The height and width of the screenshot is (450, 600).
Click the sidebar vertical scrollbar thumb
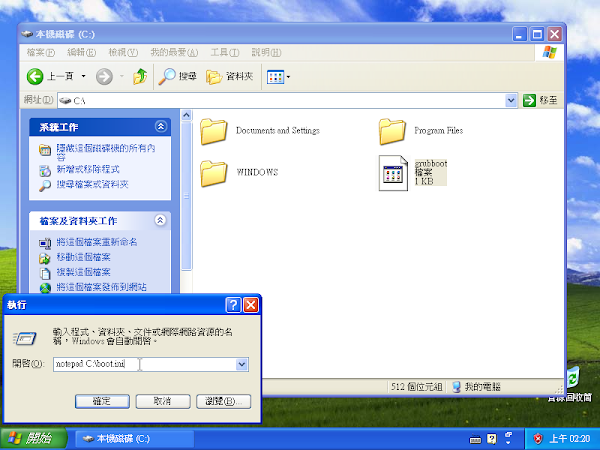coord(186,196)
